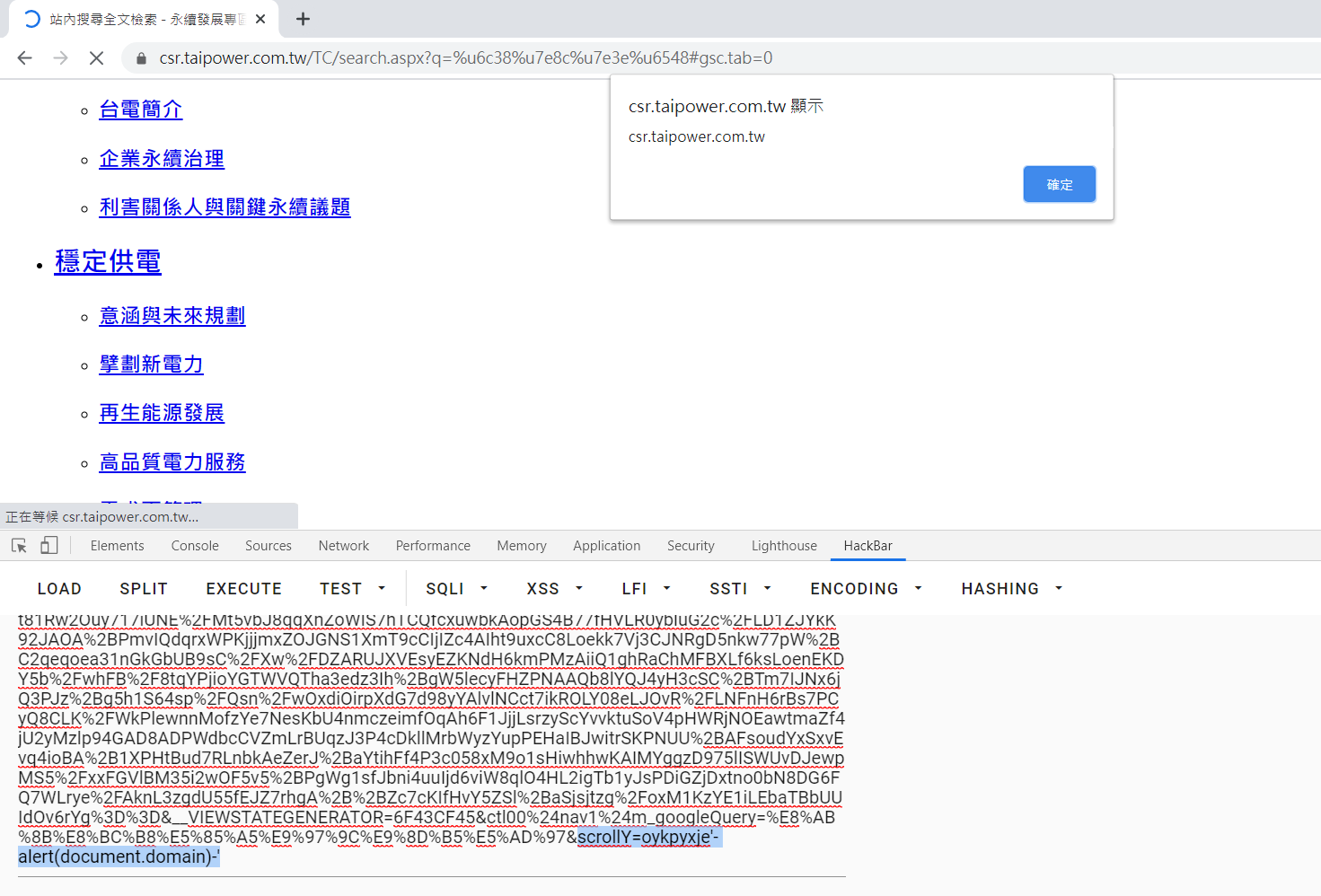This screenshot has height=896, width=1321.
Task: Switch to the Network tab
Action: coord(344,546)
